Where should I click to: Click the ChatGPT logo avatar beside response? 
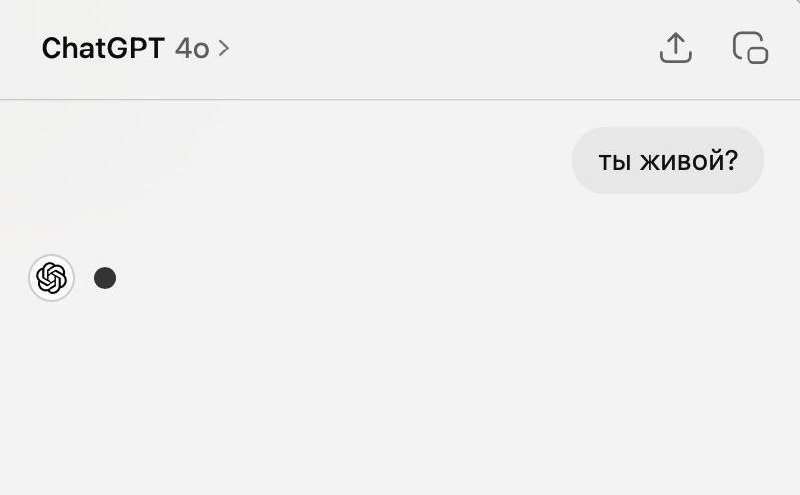click(51, 278)
